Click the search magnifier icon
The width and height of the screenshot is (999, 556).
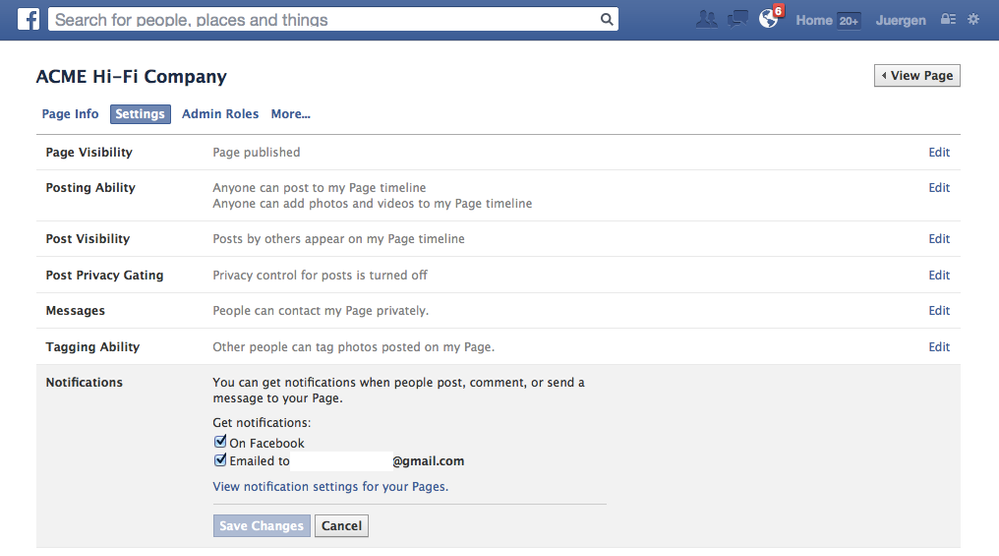click(x=607, y=20)
